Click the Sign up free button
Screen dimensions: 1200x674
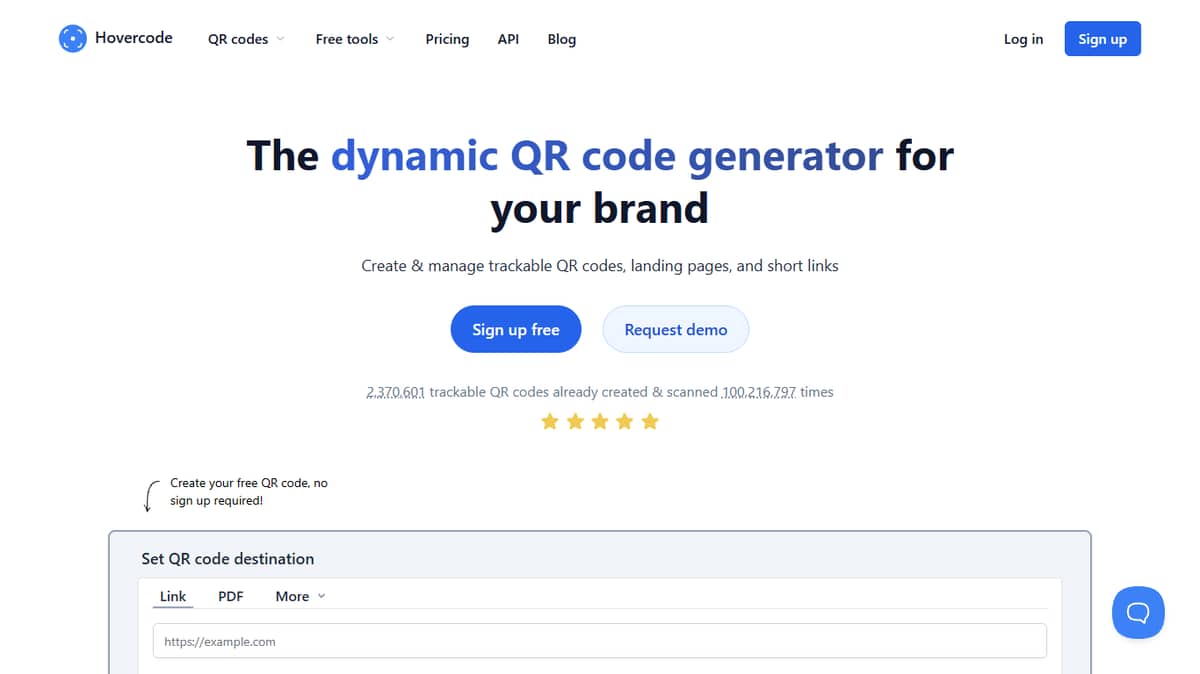pyautogui.click(x=516, y=329)
